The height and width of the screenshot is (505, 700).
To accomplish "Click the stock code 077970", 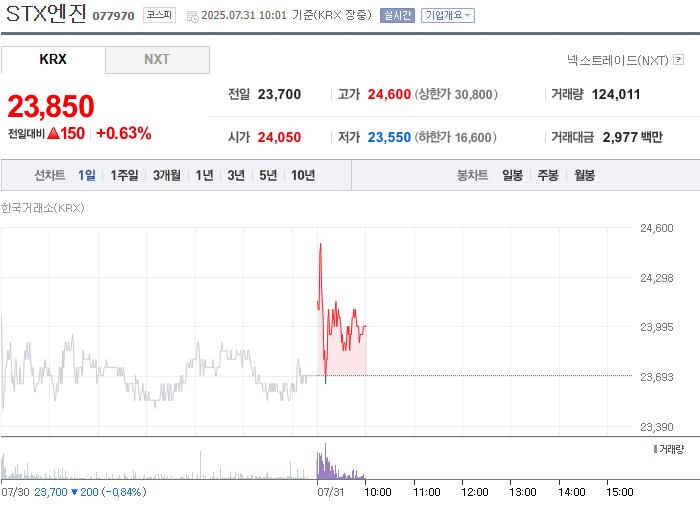I will [113, 16].
